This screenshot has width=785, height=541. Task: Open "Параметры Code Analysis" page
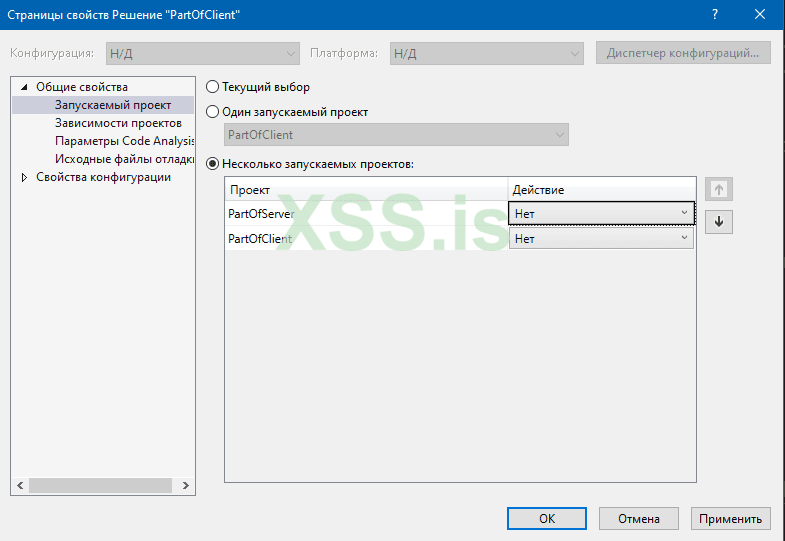click(124, 141)
